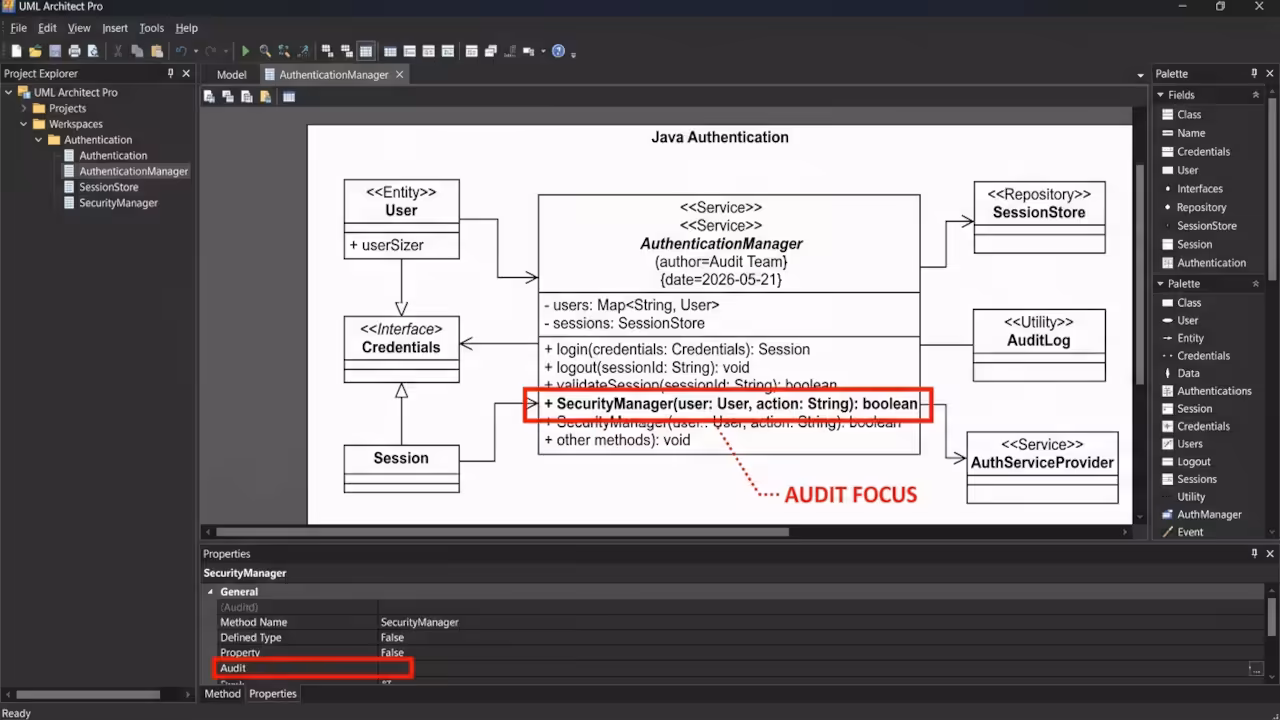
Task: Switch to the Model tab
Action: coord(231,75)
